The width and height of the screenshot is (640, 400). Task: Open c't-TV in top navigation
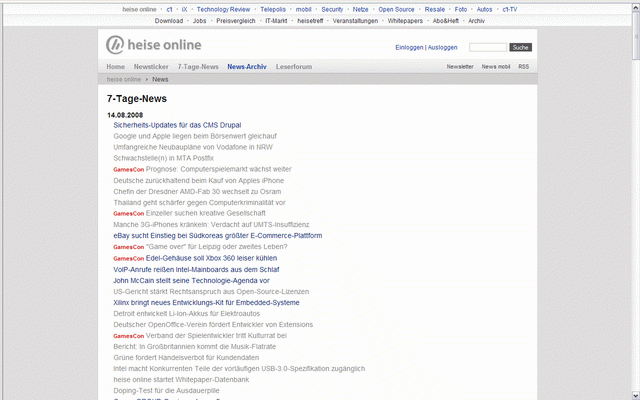[x=510, y=9]
